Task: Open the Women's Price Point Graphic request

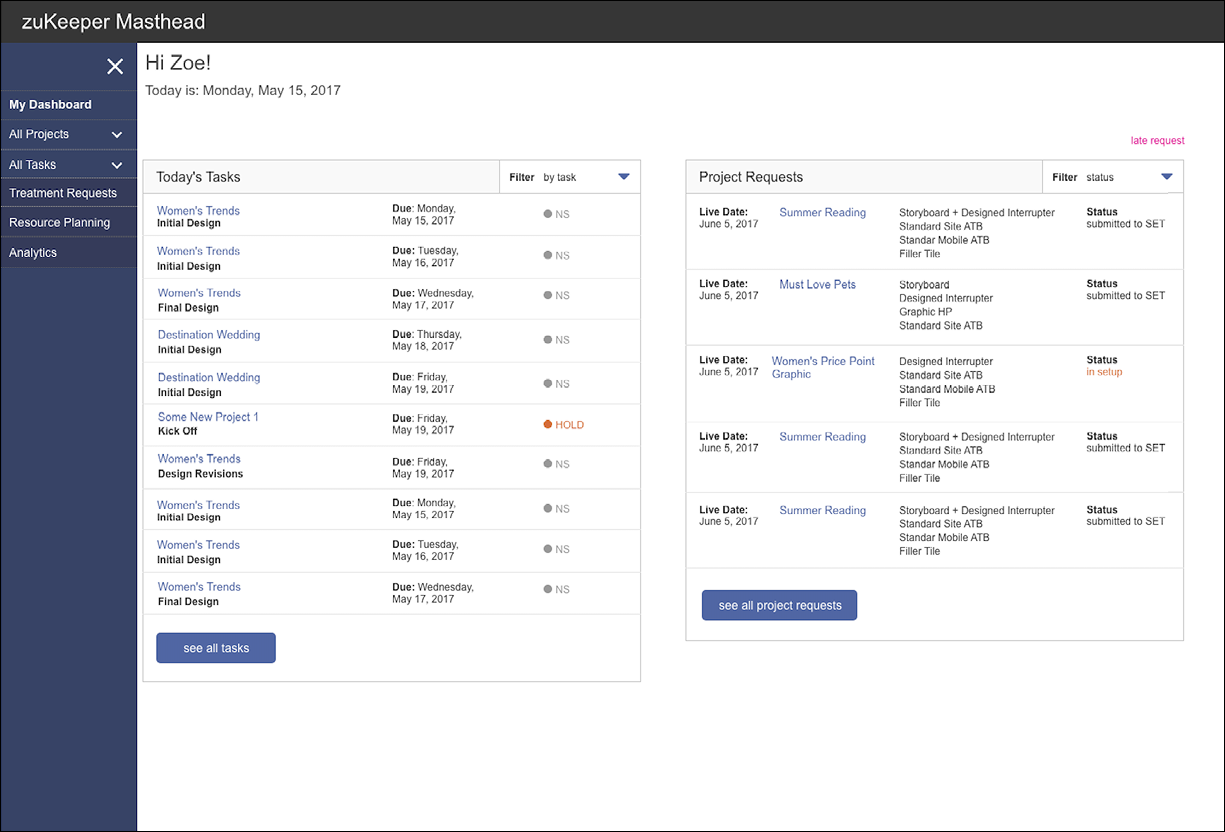Action: point(822,366)
